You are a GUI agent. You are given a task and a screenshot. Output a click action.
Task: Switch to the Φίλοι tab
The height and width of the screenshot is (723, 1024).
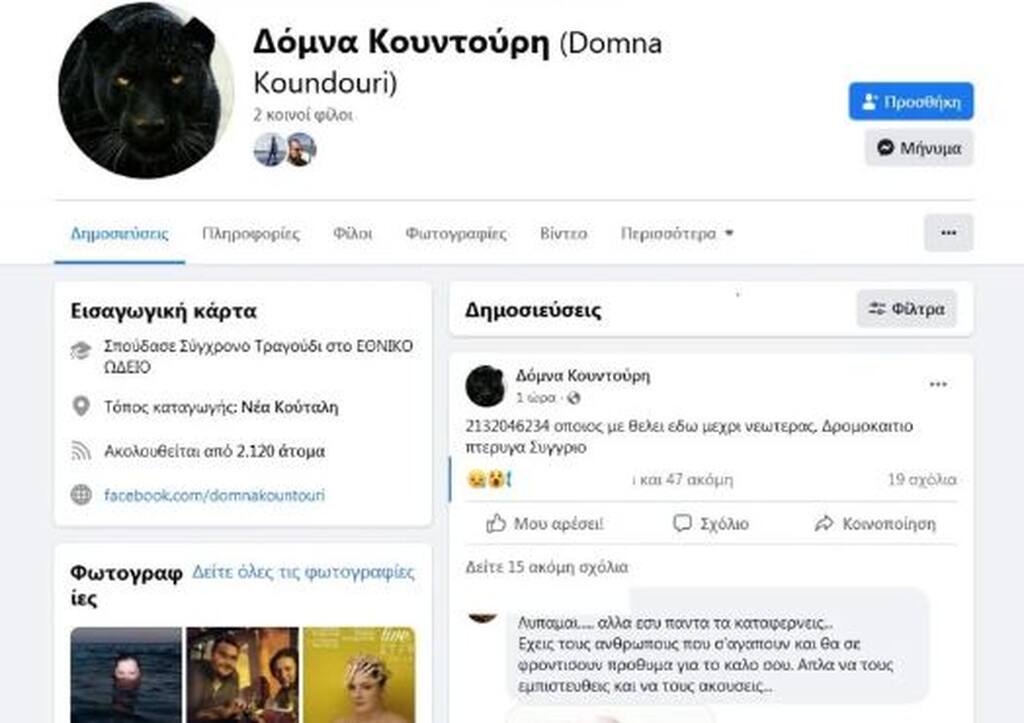353,234
